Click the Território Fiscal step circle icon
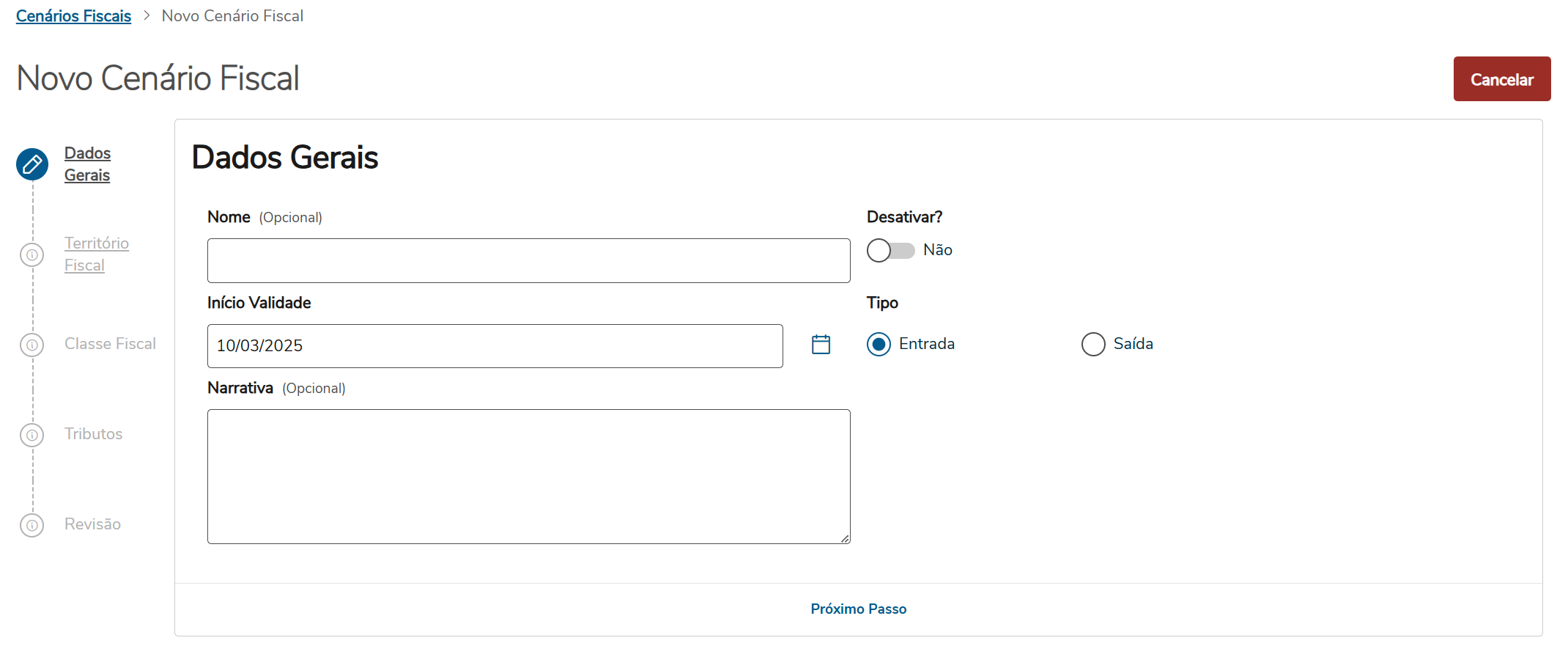 coord(32,255)
